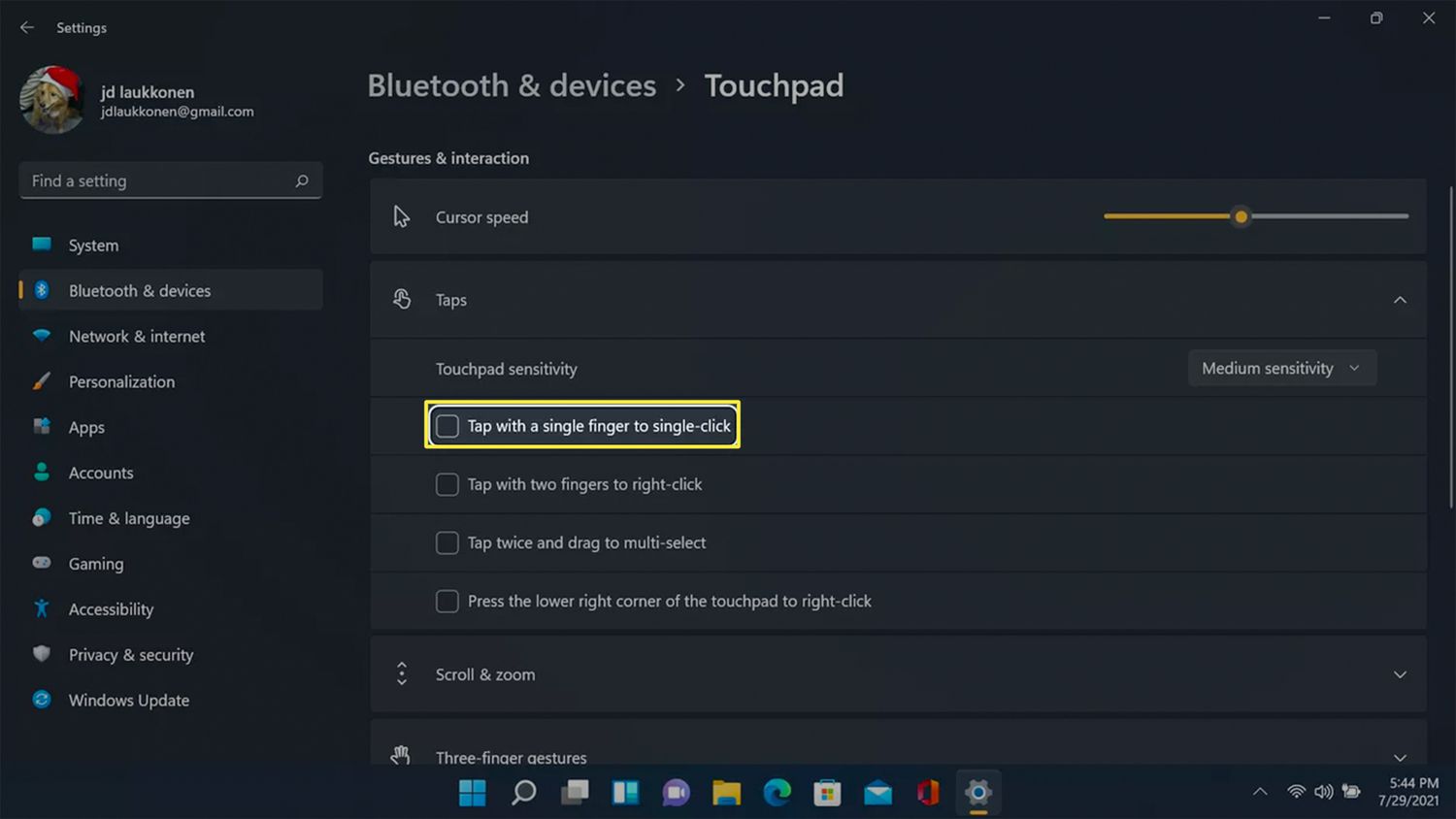Open Microsoft Edge from the taskbar
This screenshot has width=1456, height=819.
pyautogui.click(x=777, y=793)
